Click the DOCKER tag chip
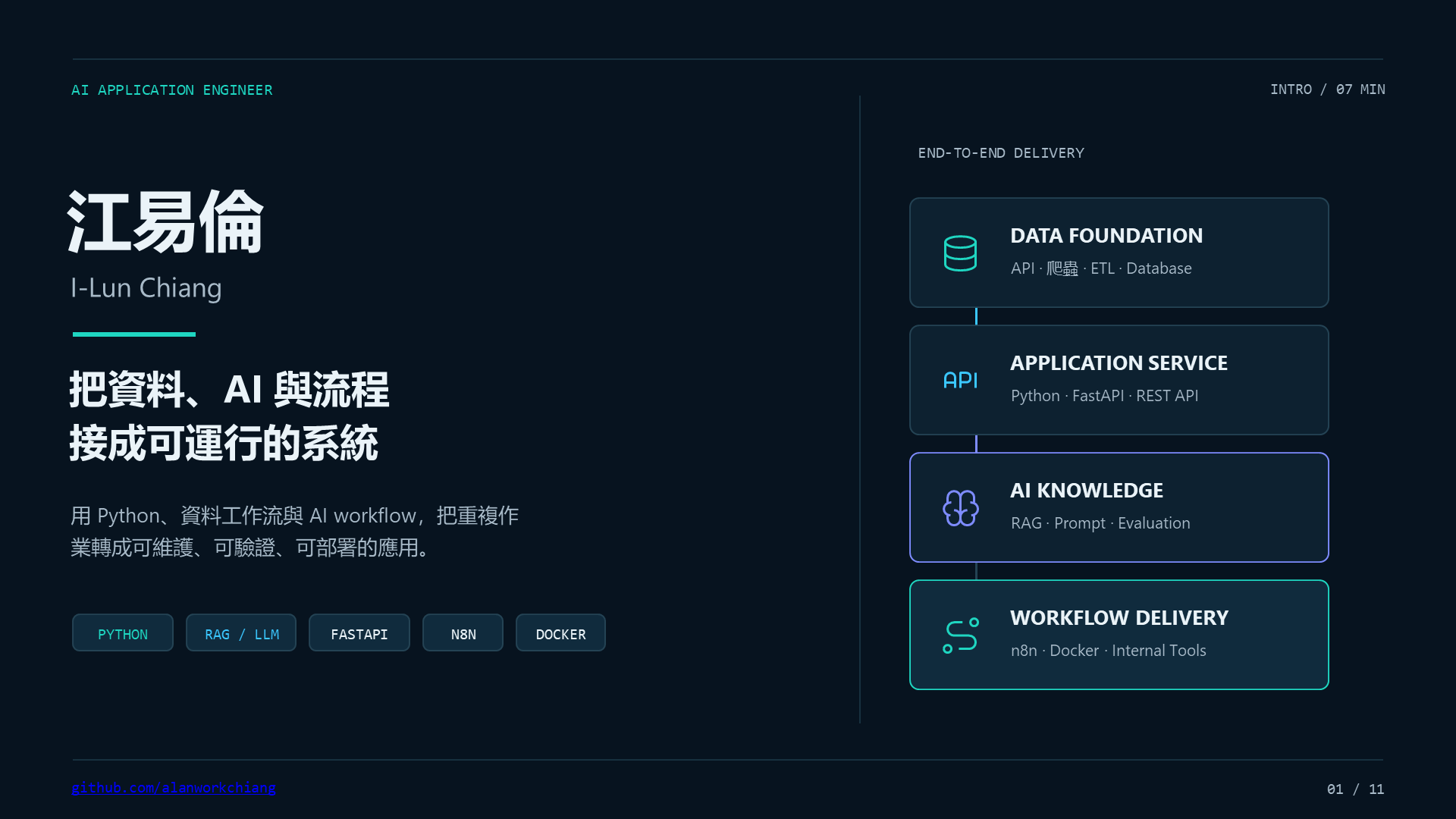 [560, 633]
